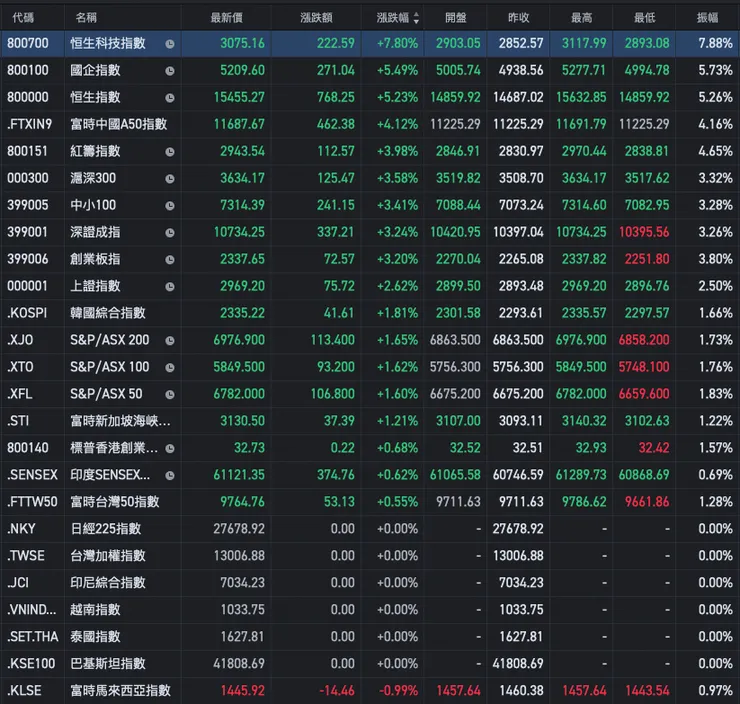Open 深證成指 index name

(95, 232)
